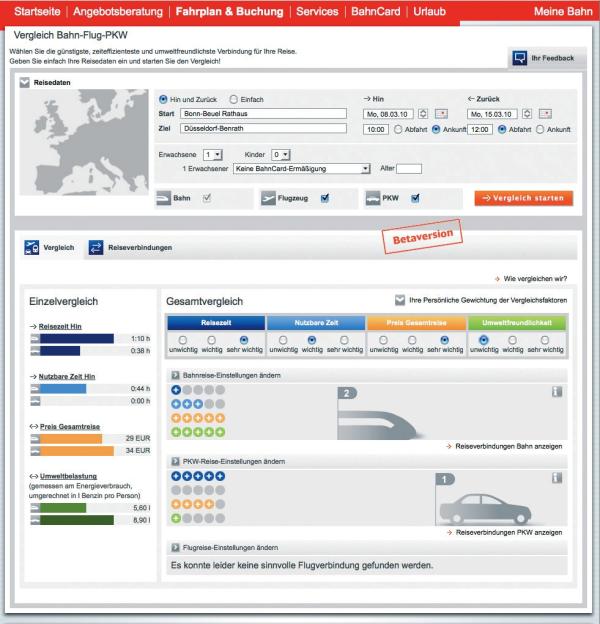
Task: Select Abfahrt for the Hin trip
Action: coord(398,129)
